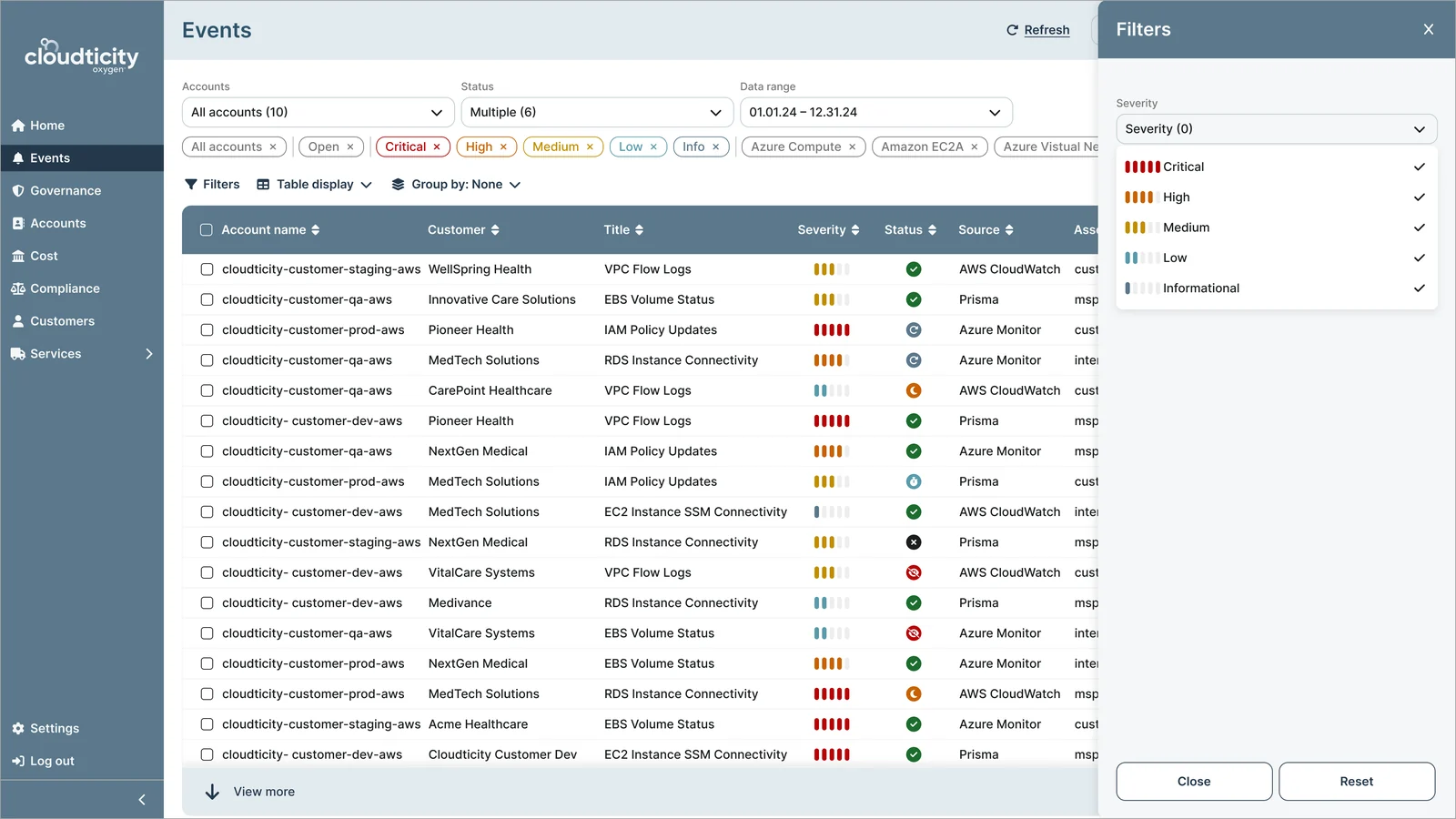1456x819 pixels.
Task: Collapse the Severity (0) dropdown
Action: coord(1277,129)
